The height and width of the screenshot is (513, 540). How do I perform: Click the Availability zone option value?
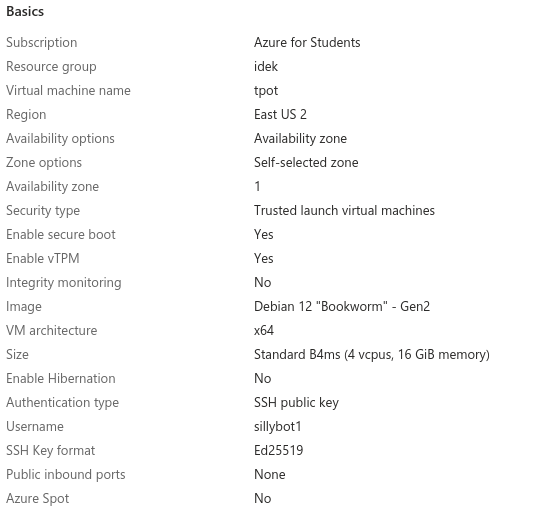coord(300,138)
